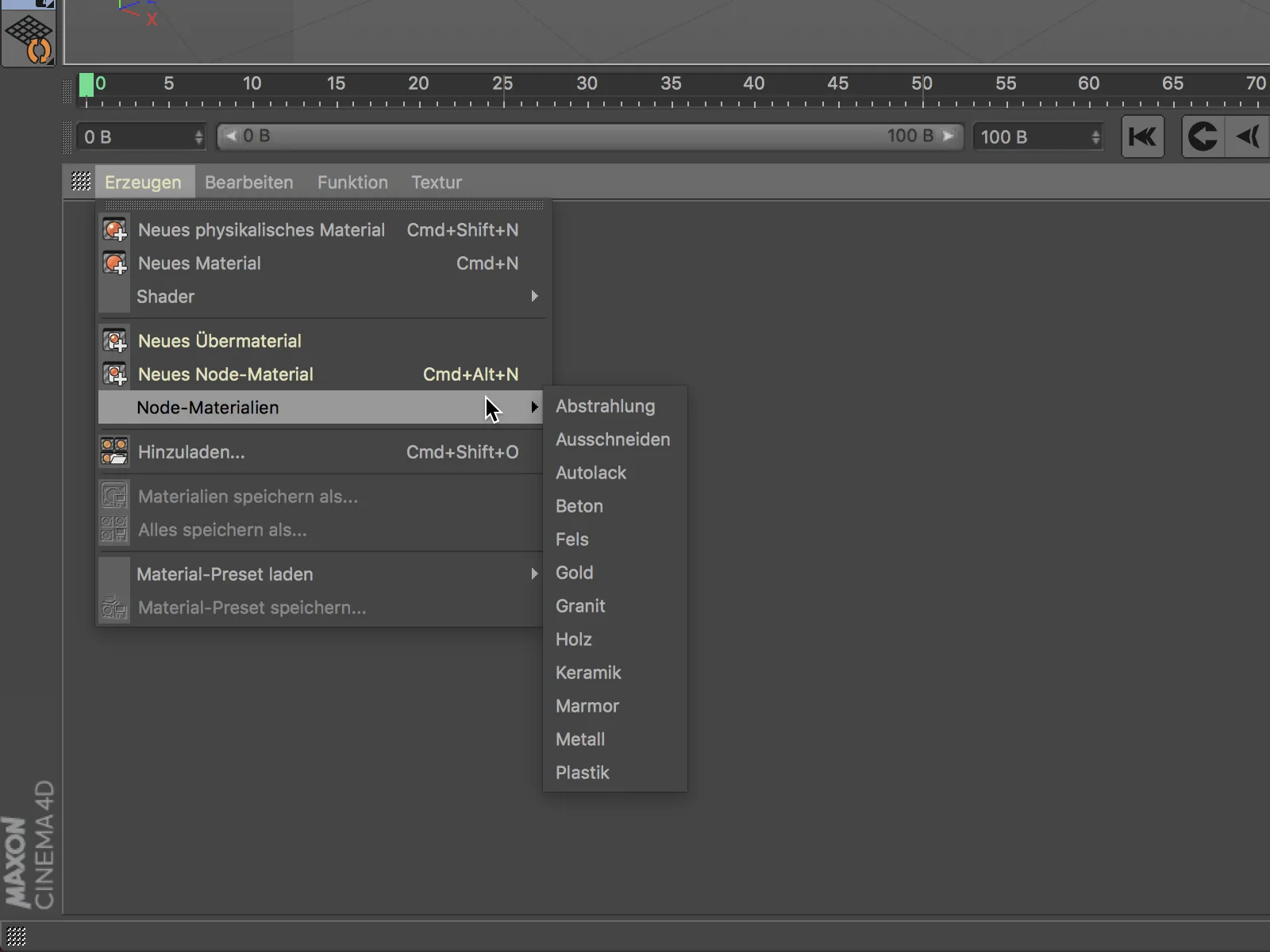Screen dimensions: 1270x952
Task: Choose Hinzuladen... entry
Action: coord(321,452)
